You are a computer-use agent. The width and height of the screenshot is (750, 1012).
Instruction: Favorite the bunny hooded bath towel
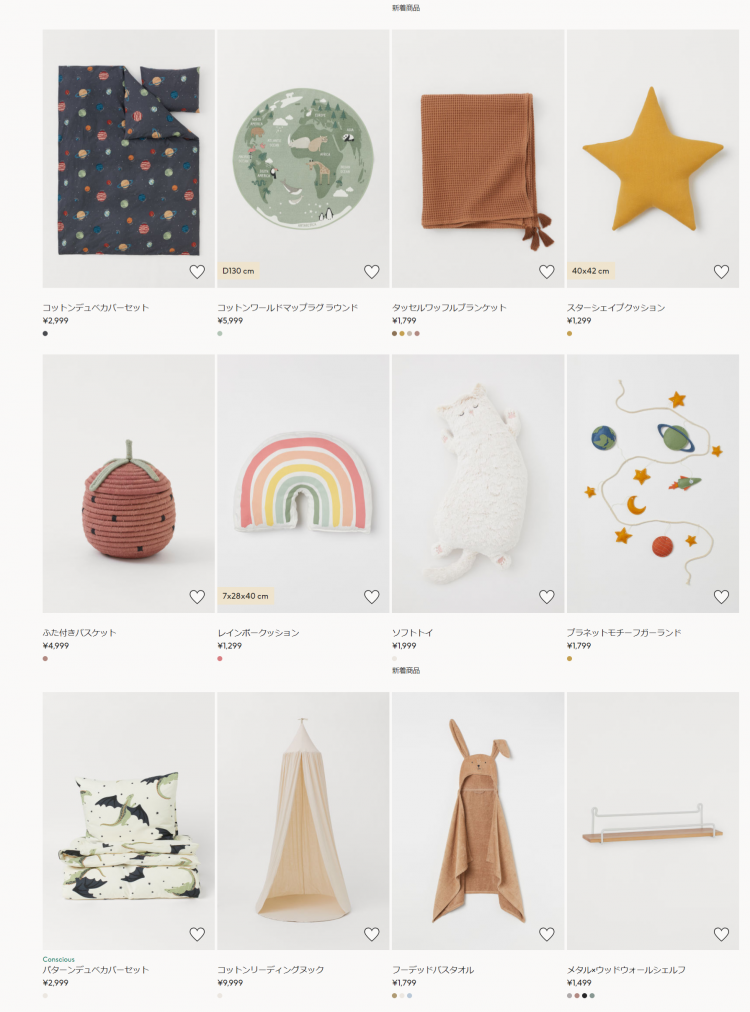click(547, 934)
